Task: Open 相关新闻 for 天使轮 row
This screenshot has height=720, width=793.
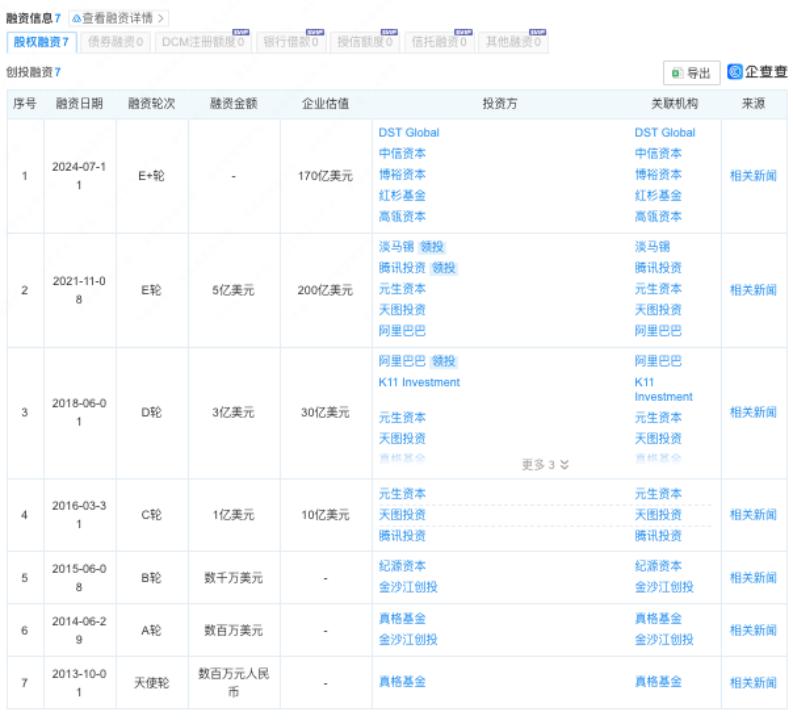Action: (753, 683)
